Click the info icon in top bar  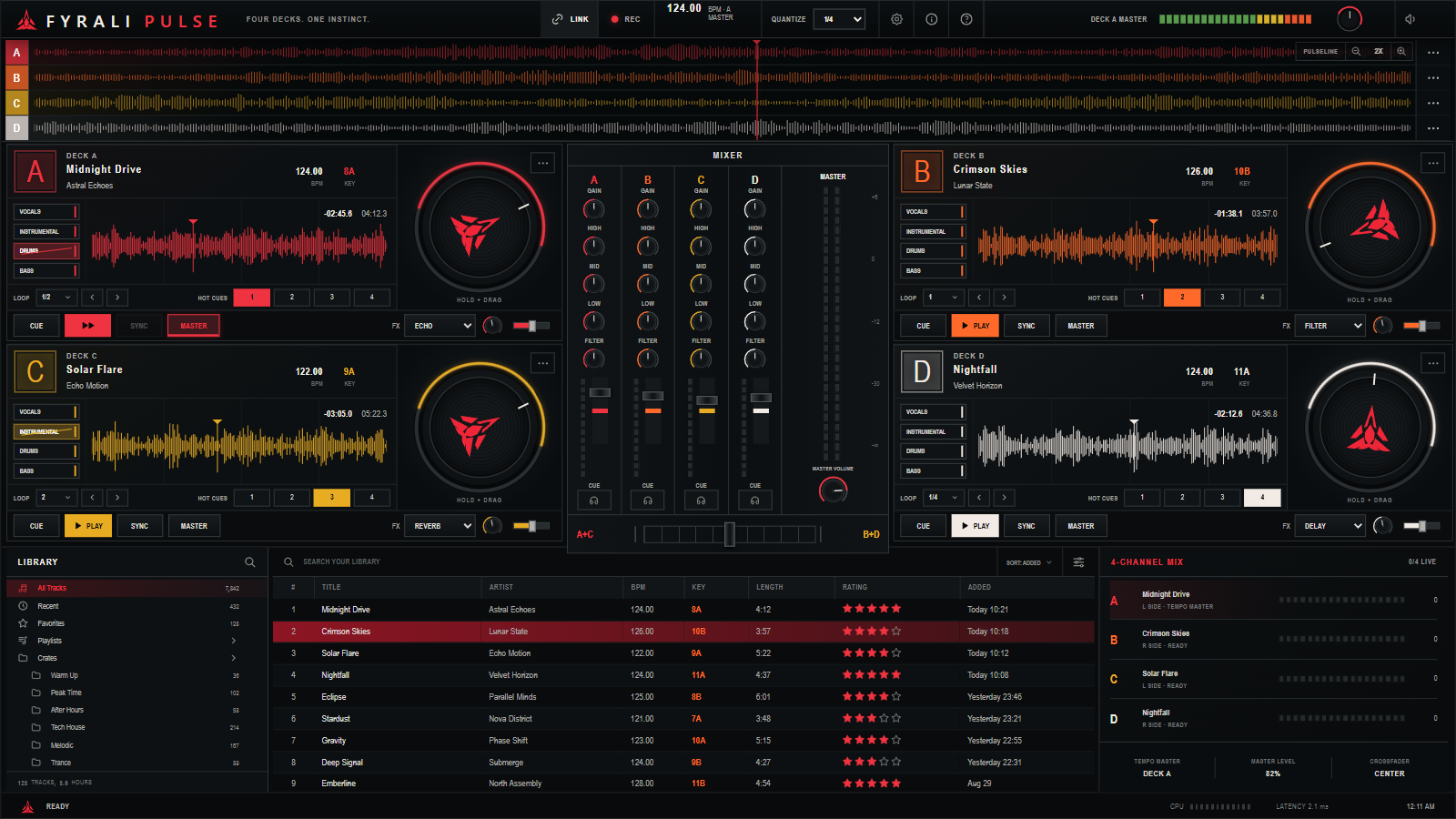932,19
